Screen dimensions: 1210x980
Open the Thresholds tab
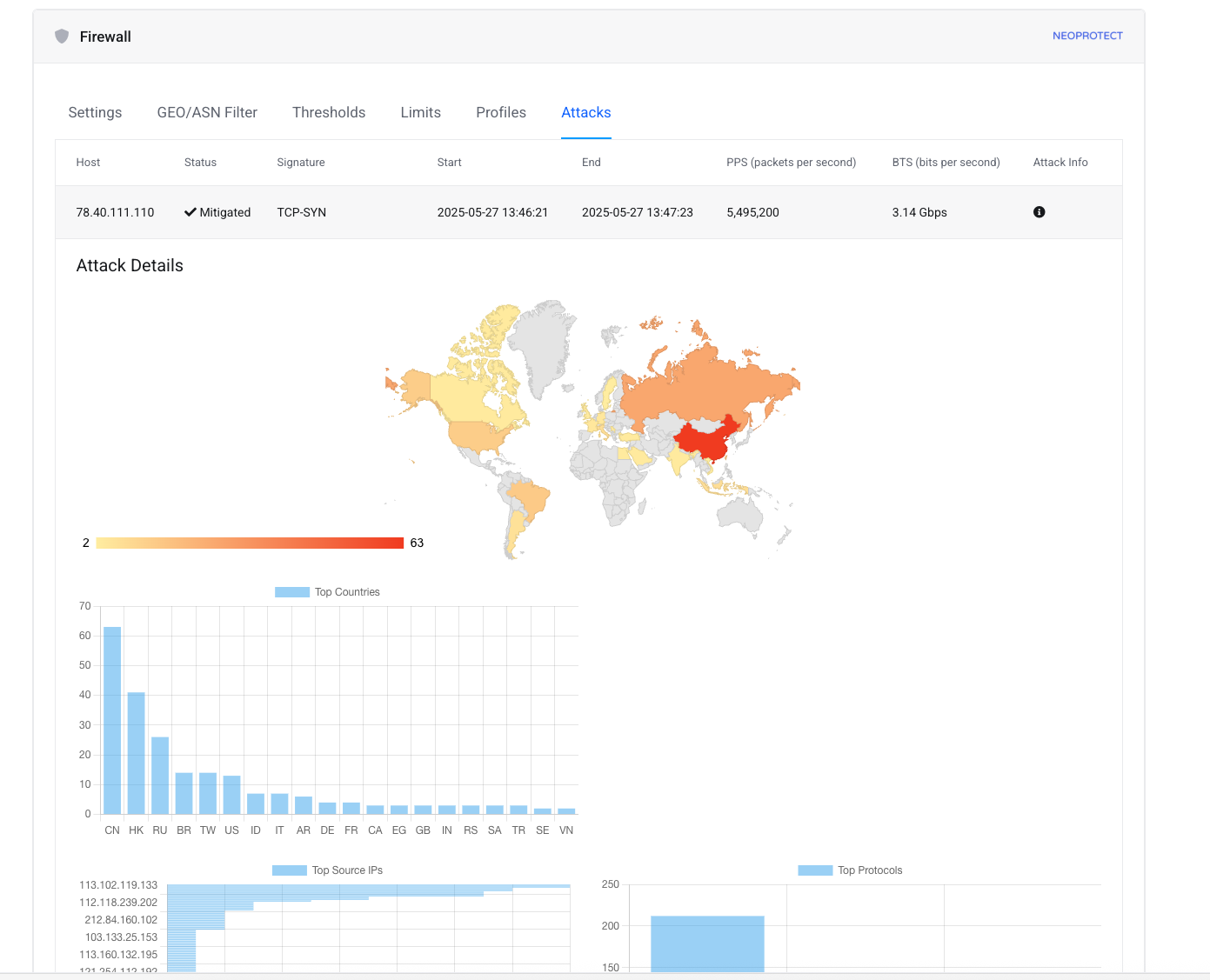(329, 112)
